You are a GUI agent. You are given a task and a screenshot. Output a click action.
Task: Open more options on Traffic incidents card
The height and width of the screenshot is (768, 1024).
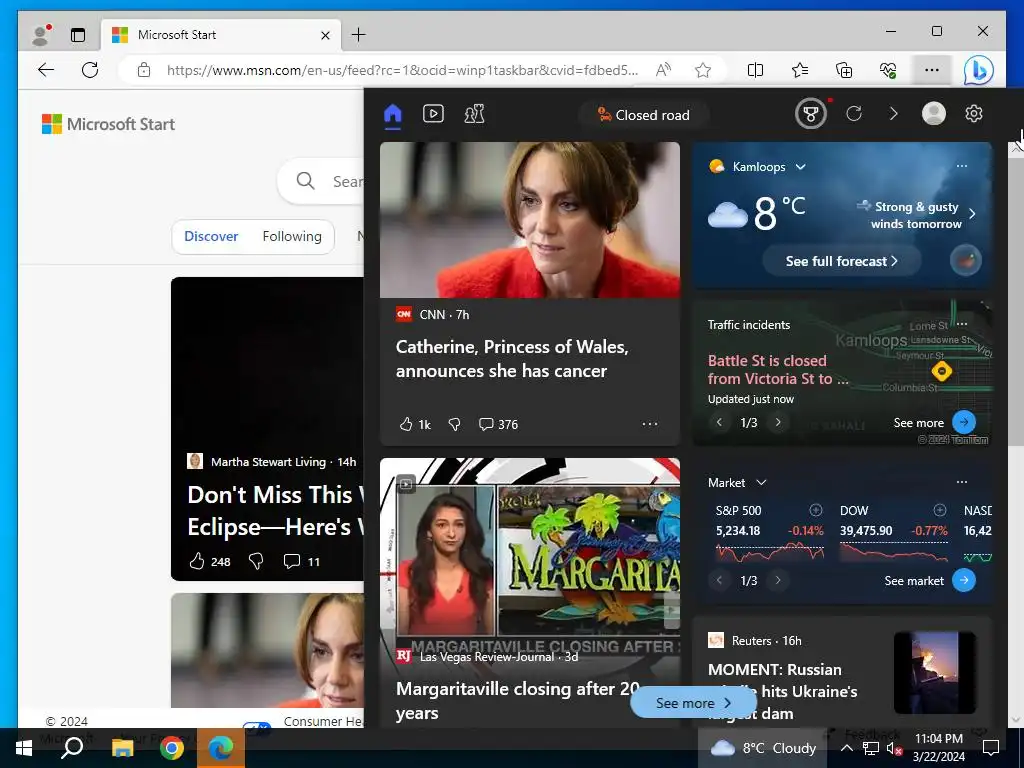pos(961,324)
